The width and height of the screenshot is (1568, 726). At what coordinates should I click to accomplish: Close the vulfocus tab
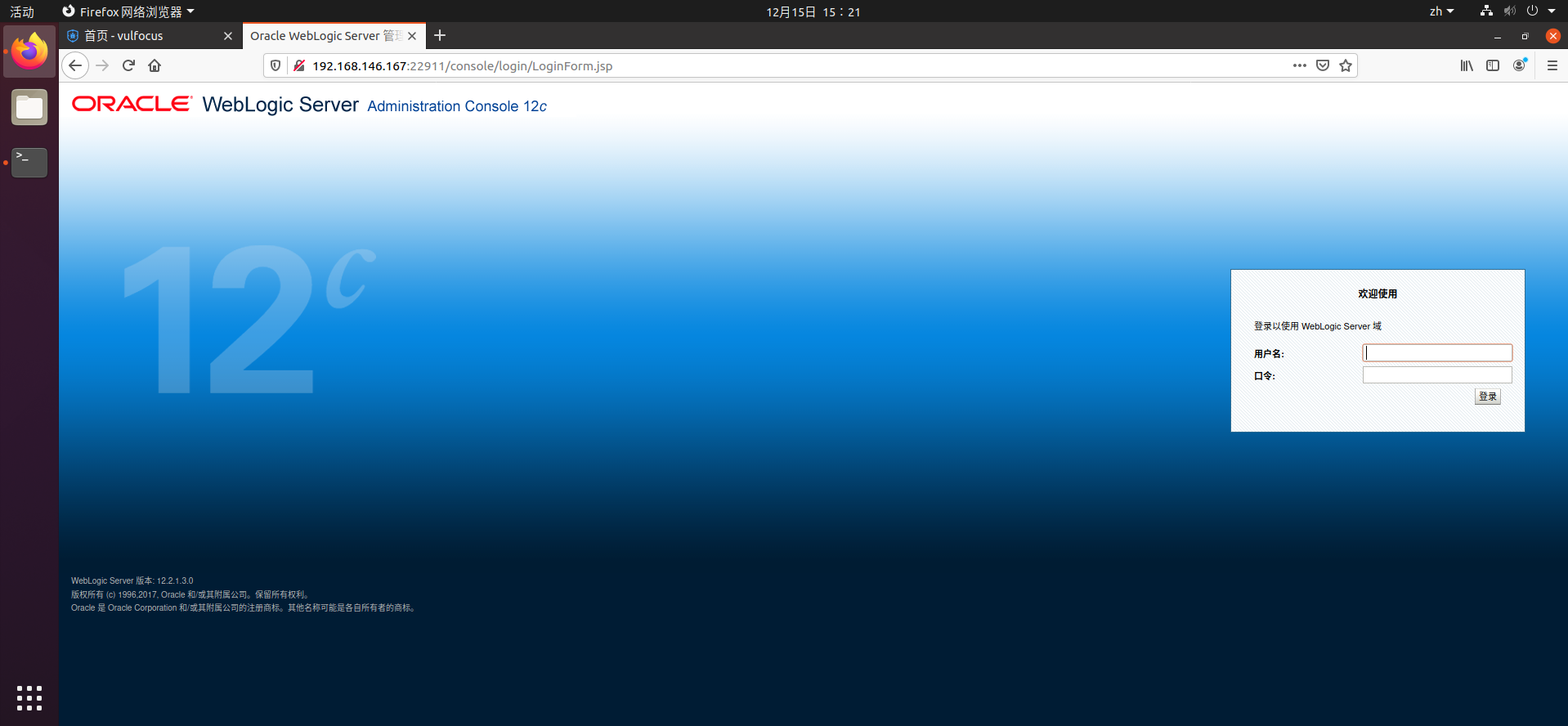(228, 36)
